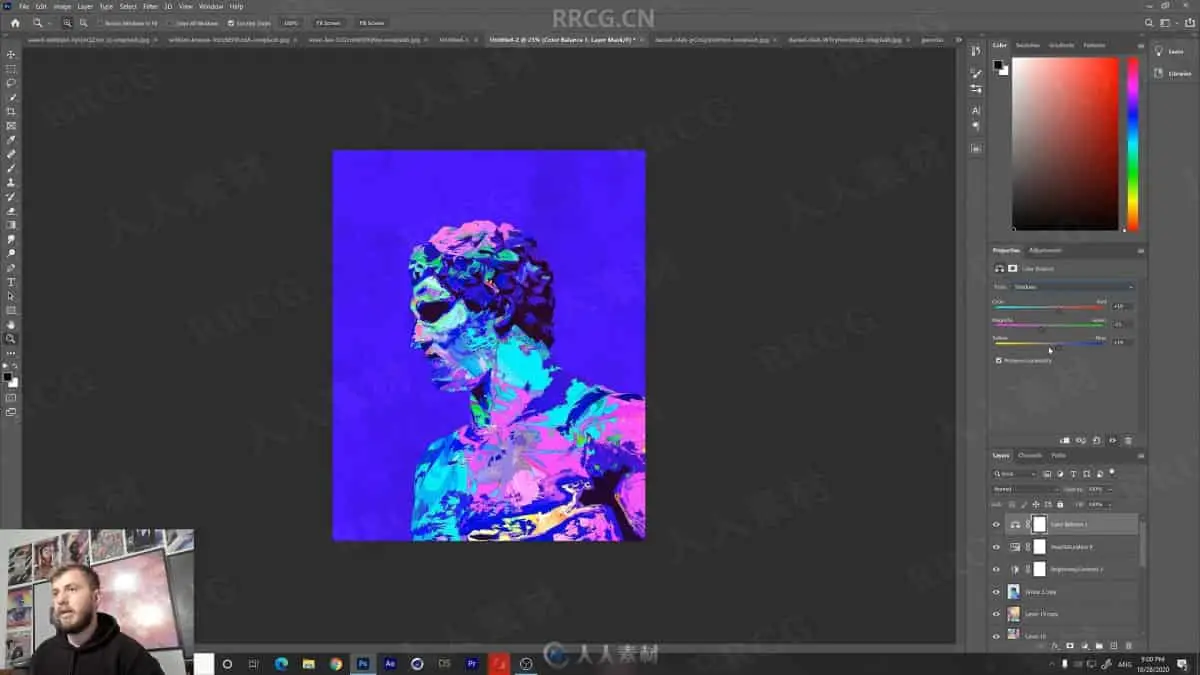Hide the Color Balance 1 layer

996,524
